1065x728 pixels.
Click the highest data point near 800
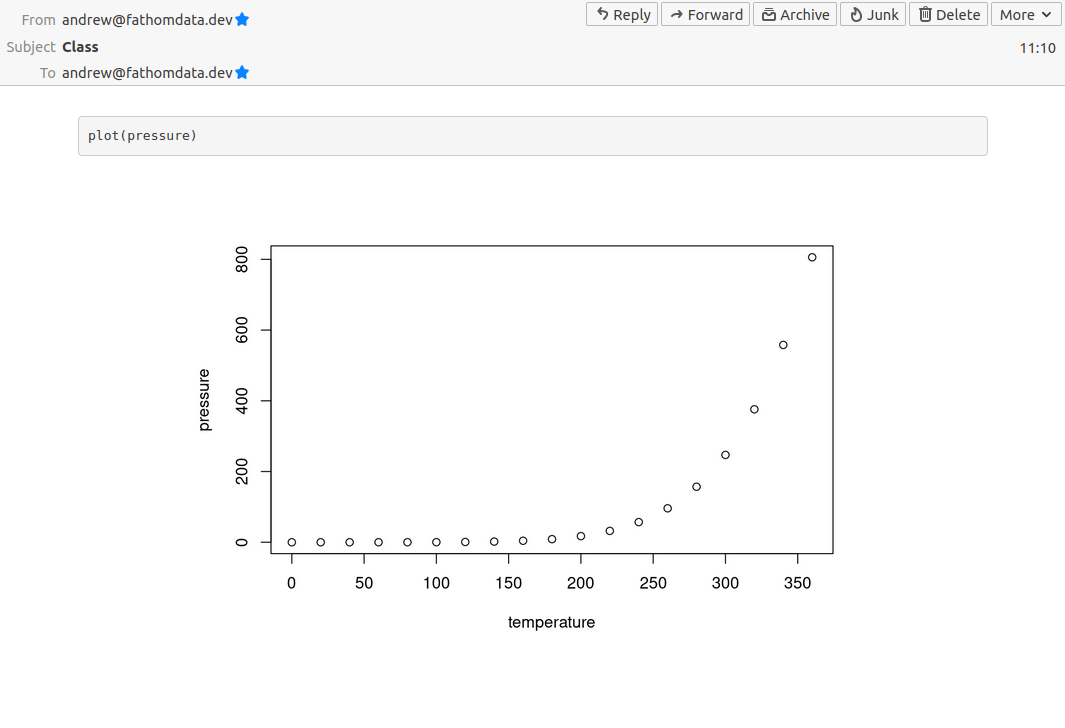pos(812,257)
